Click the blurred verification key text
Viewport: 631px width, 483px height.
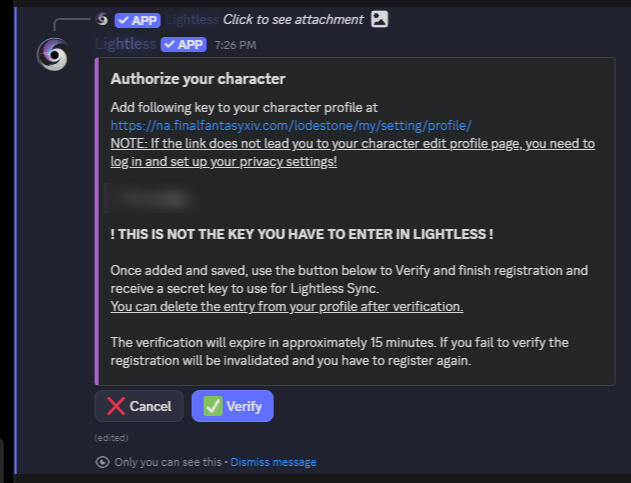click(x=150, y=200)
